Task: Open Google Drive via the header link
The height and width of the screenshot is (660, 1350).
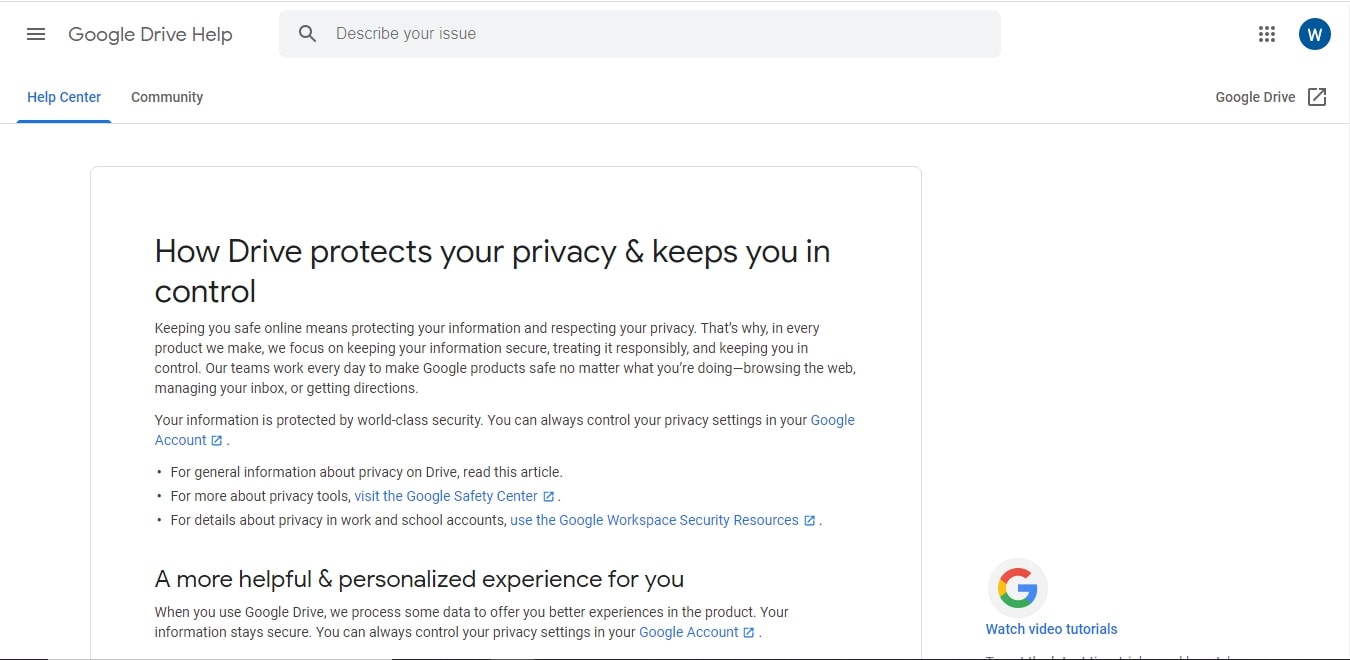Action: click(x=1254, y=96)
